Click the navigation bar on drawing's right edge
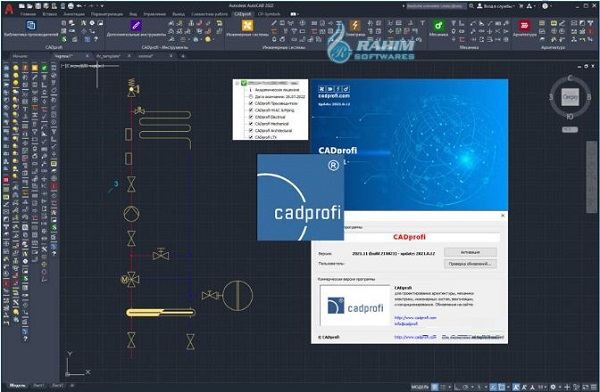The width and height of the screenshot is (600, 392). pyautogui.click(x=592, y=177)
